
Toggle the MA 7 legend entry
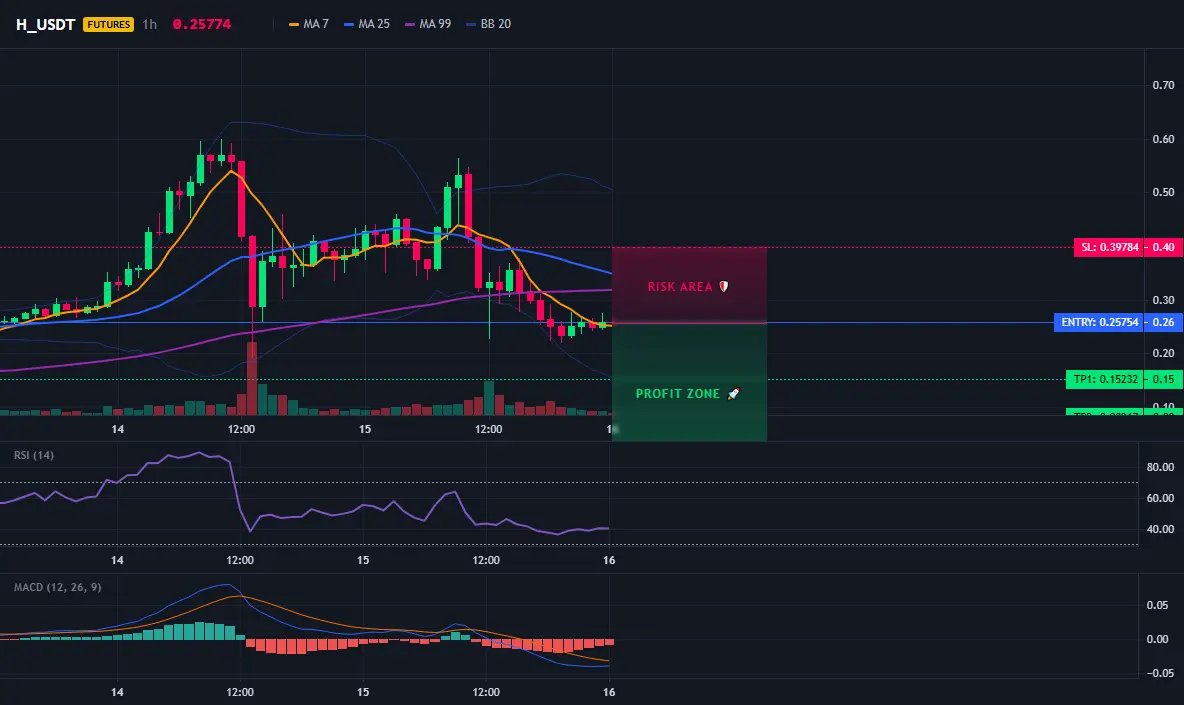309,24
